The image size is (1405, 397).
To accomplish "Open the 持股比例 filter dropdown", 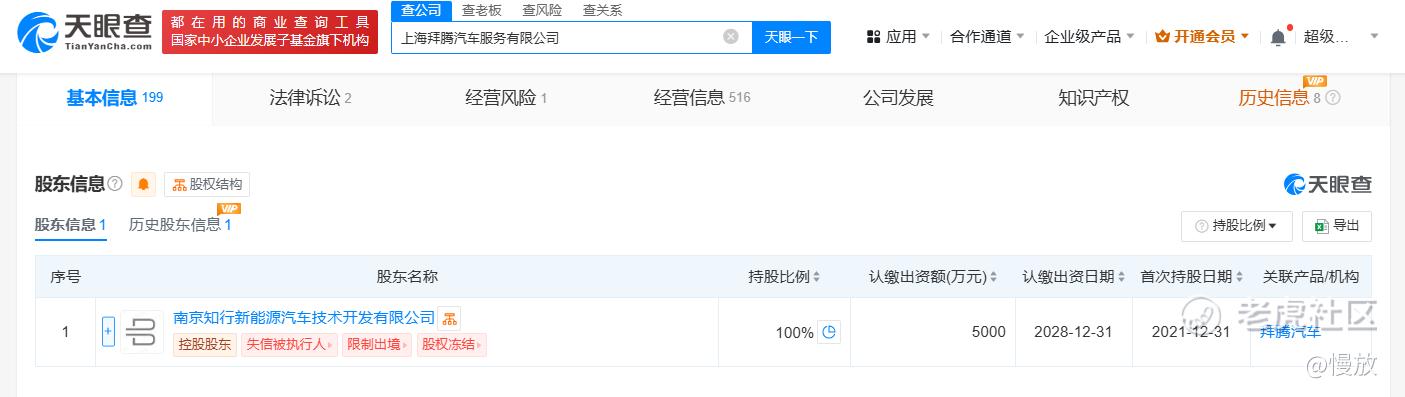I will (x=1236, y=226).
